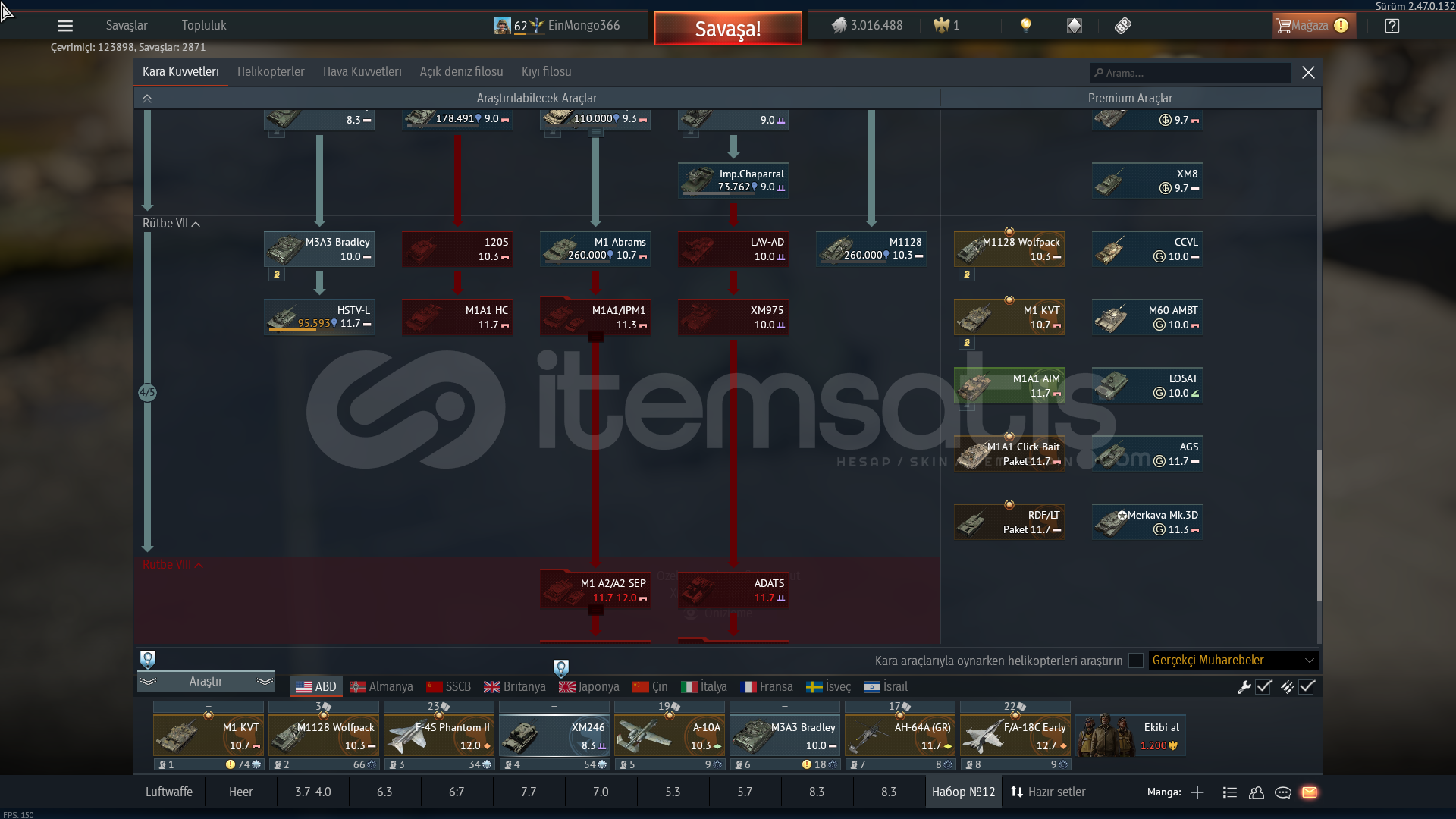Click the marker icon above Japonya flag
This screenshot has height=819, width=1456.
point(560,668)
